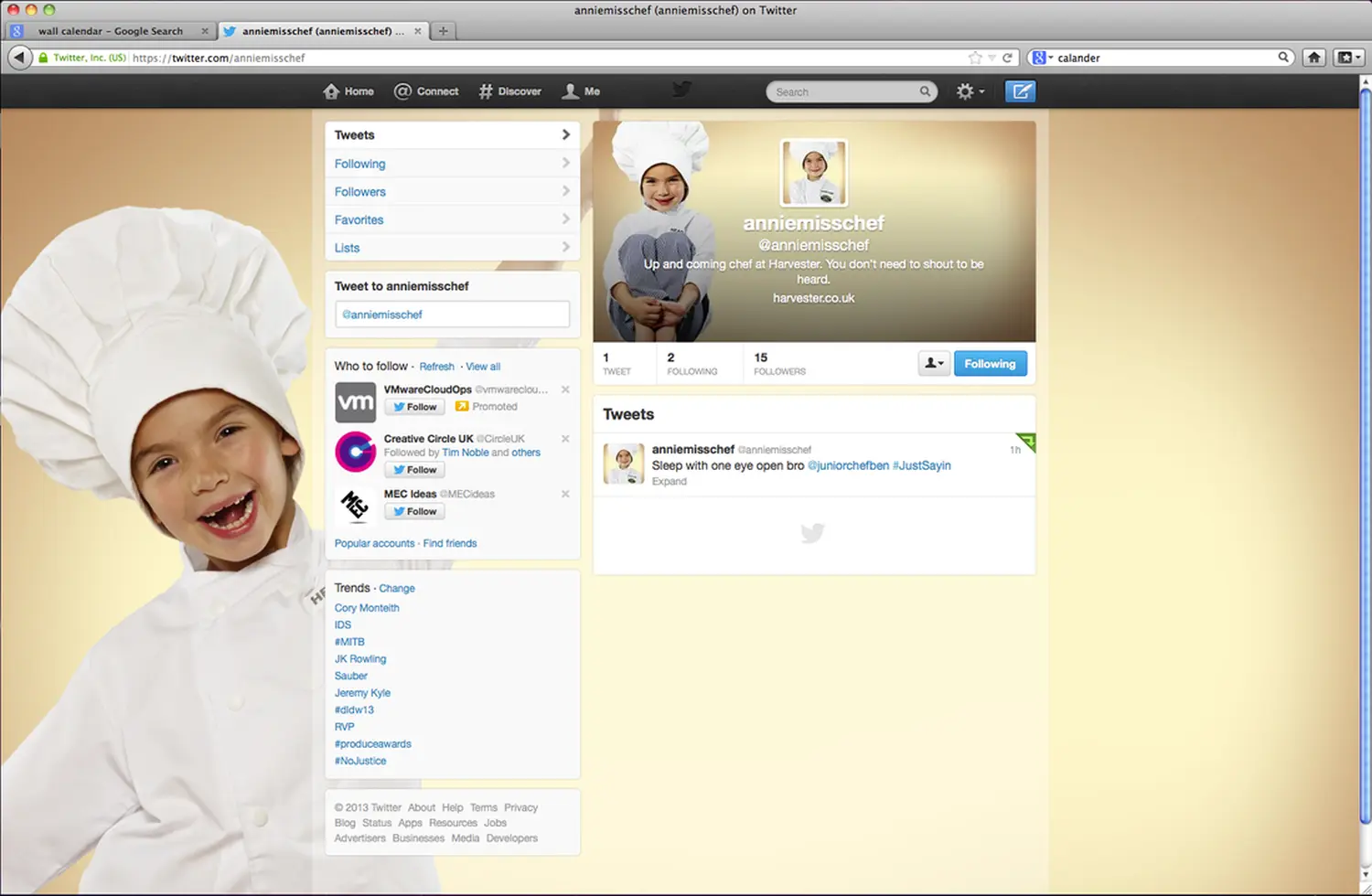The image size is (1372, 896).
Task: View the 2 Following count
Action: pos(692,364)
